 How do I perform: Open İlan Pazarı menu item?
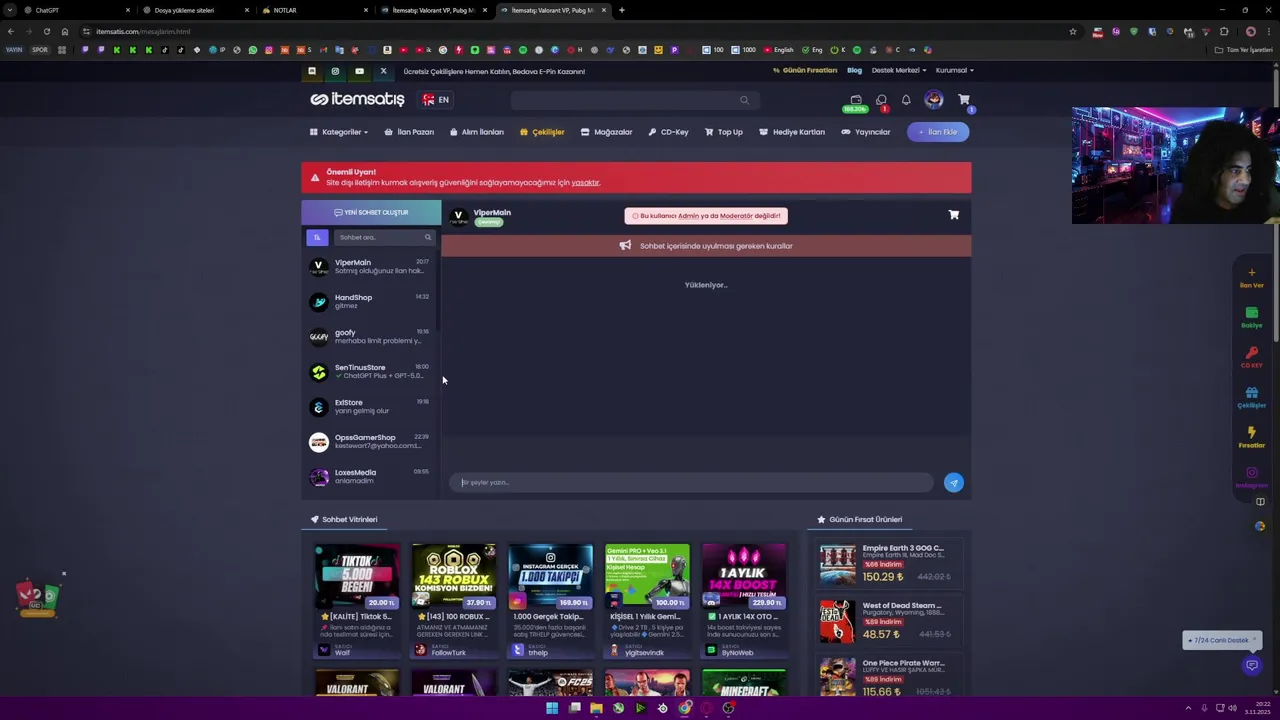[x=409, y=132]
